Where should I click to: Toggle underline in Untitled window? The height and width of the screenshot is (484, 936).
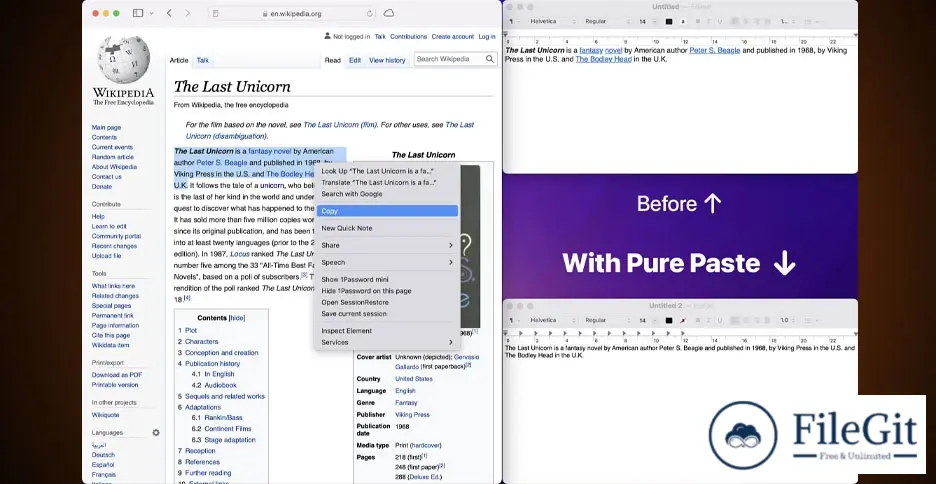720,21
